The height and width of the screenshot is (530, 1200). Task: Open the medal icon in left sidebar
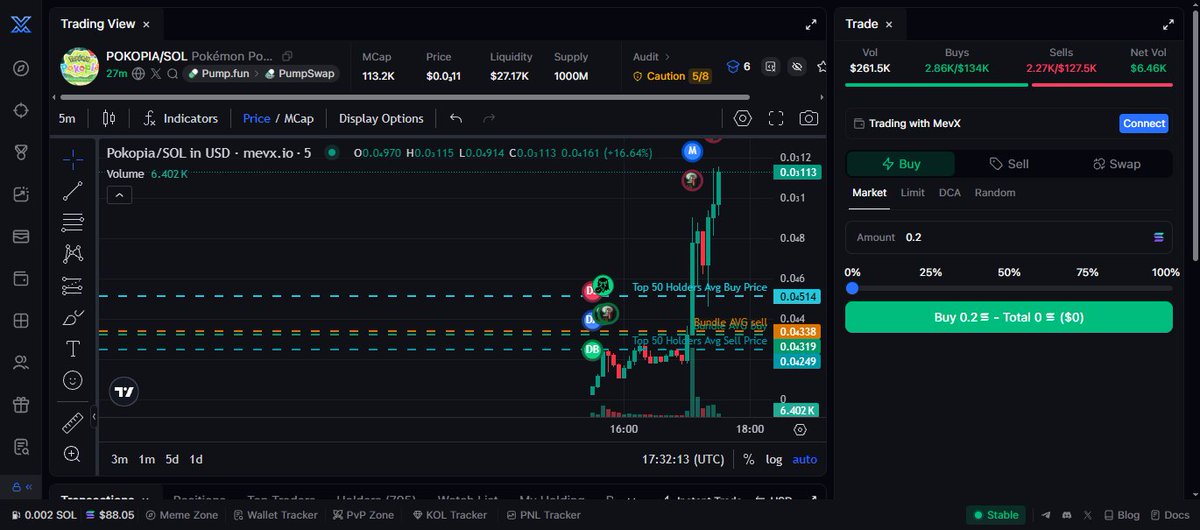pyautogui.click(x=21, y=152)
